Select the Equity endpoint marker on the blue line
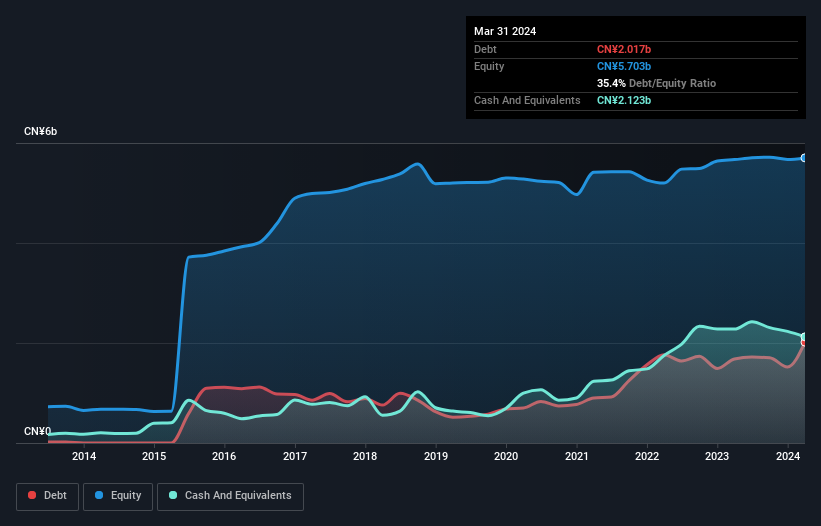 tap(804, 158)
